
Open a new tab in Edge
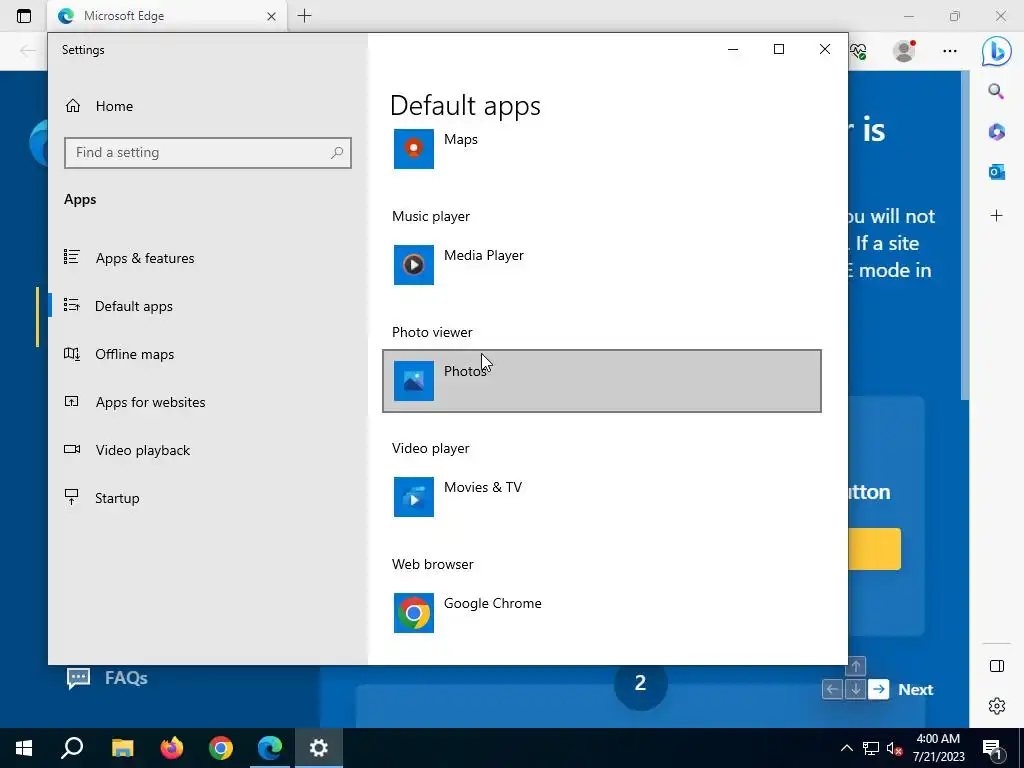point(304,16)
